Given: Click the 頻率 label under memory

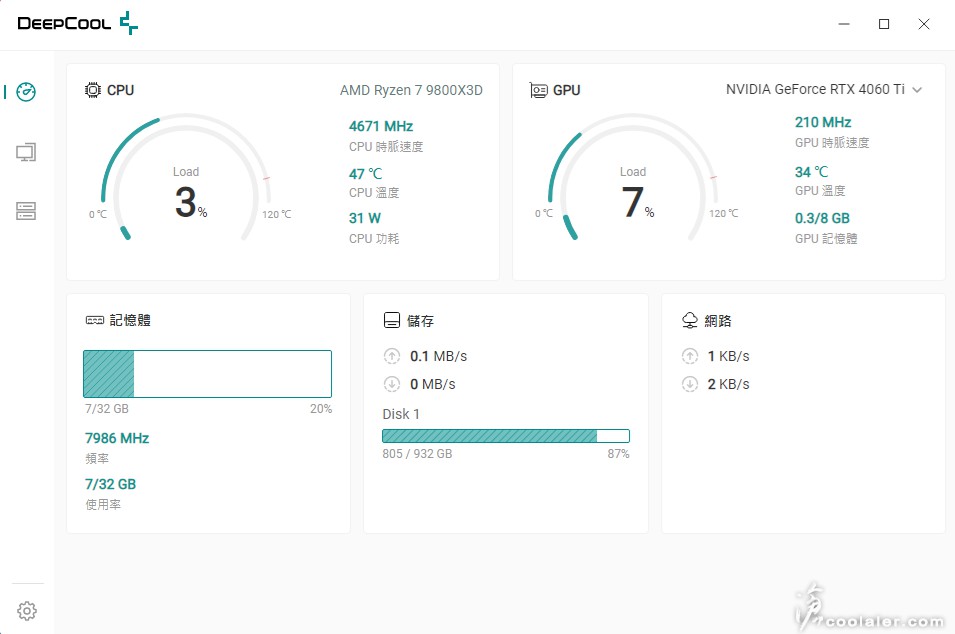Looking at the screenshot, I should 97,459.
